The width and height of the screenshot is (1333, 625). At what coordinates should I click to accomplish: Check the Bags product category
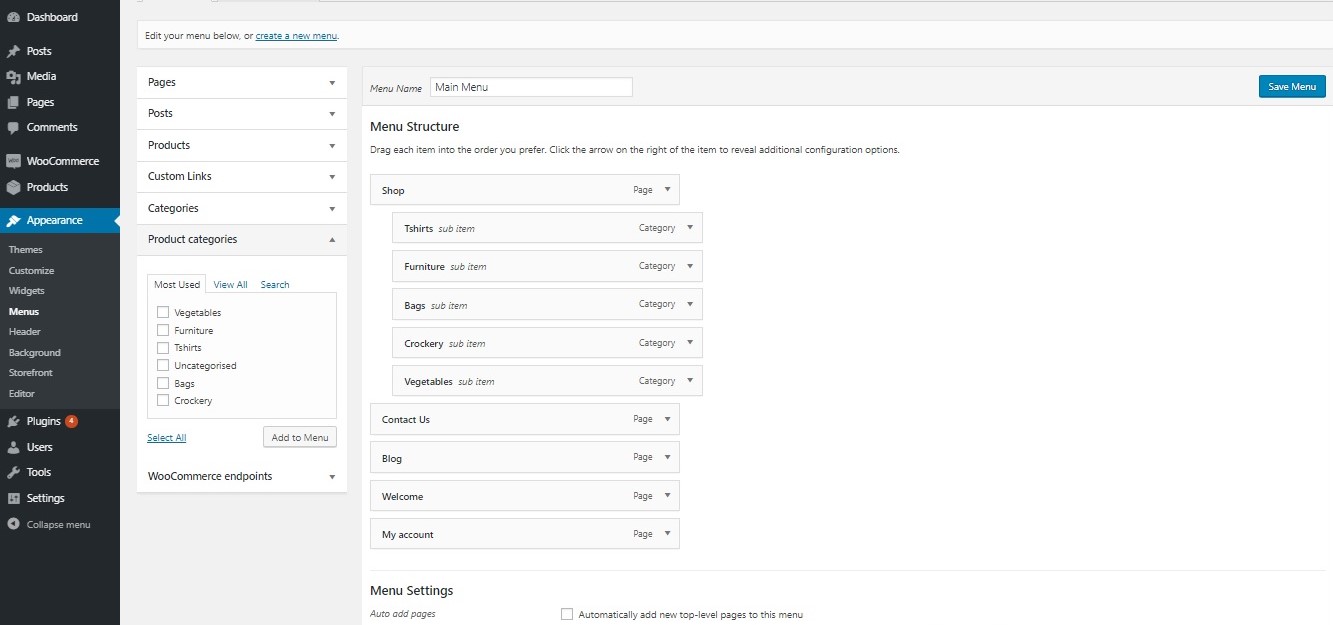pyautogui.click(x=163, y=383)
